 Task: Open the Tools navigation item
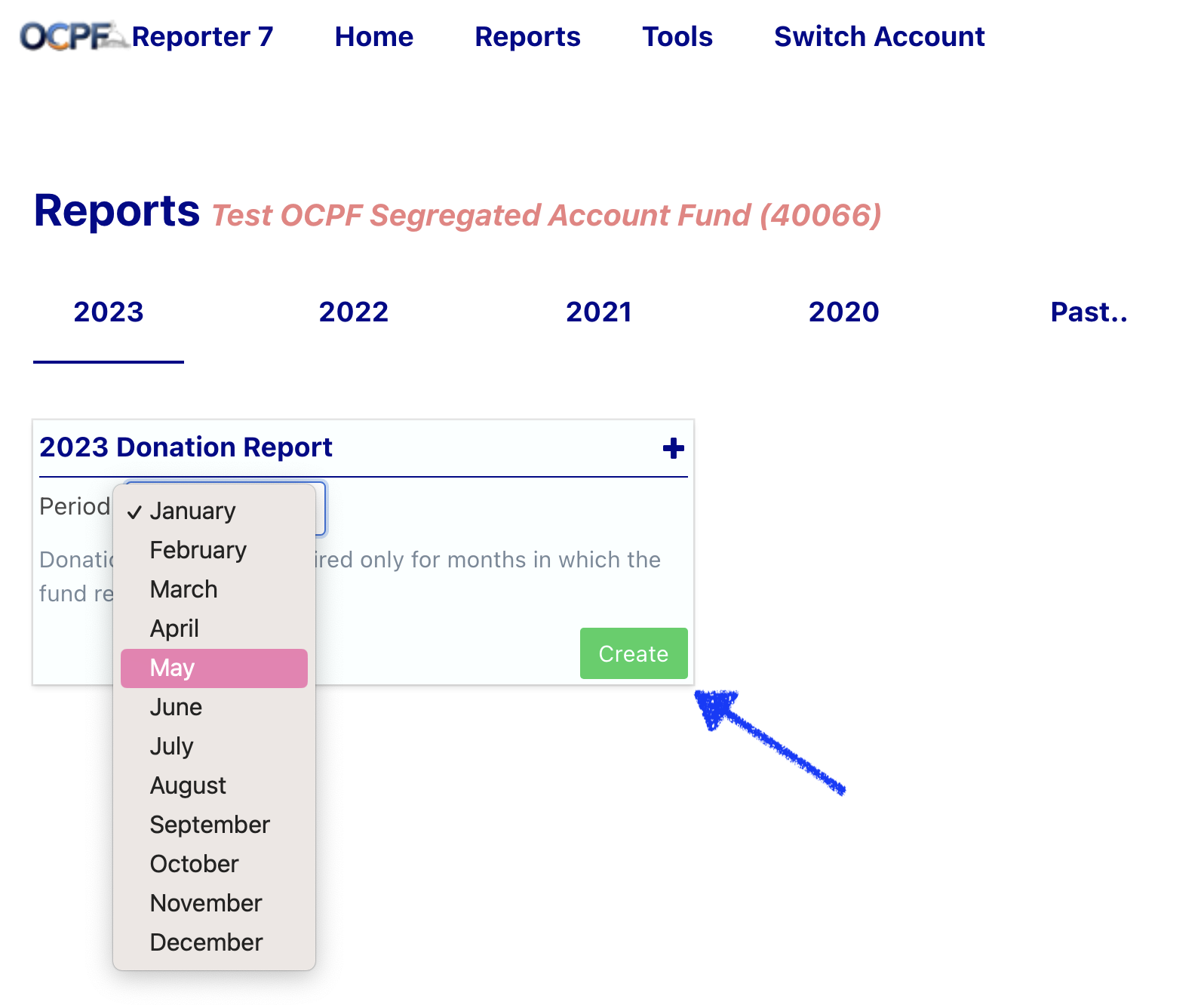[x=677, y=36]
